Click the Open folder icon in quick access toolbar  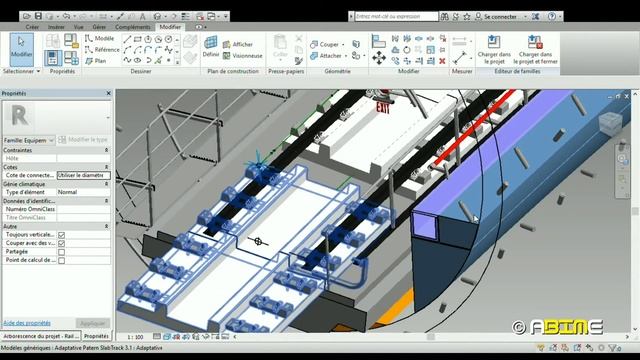coord(27,16)
